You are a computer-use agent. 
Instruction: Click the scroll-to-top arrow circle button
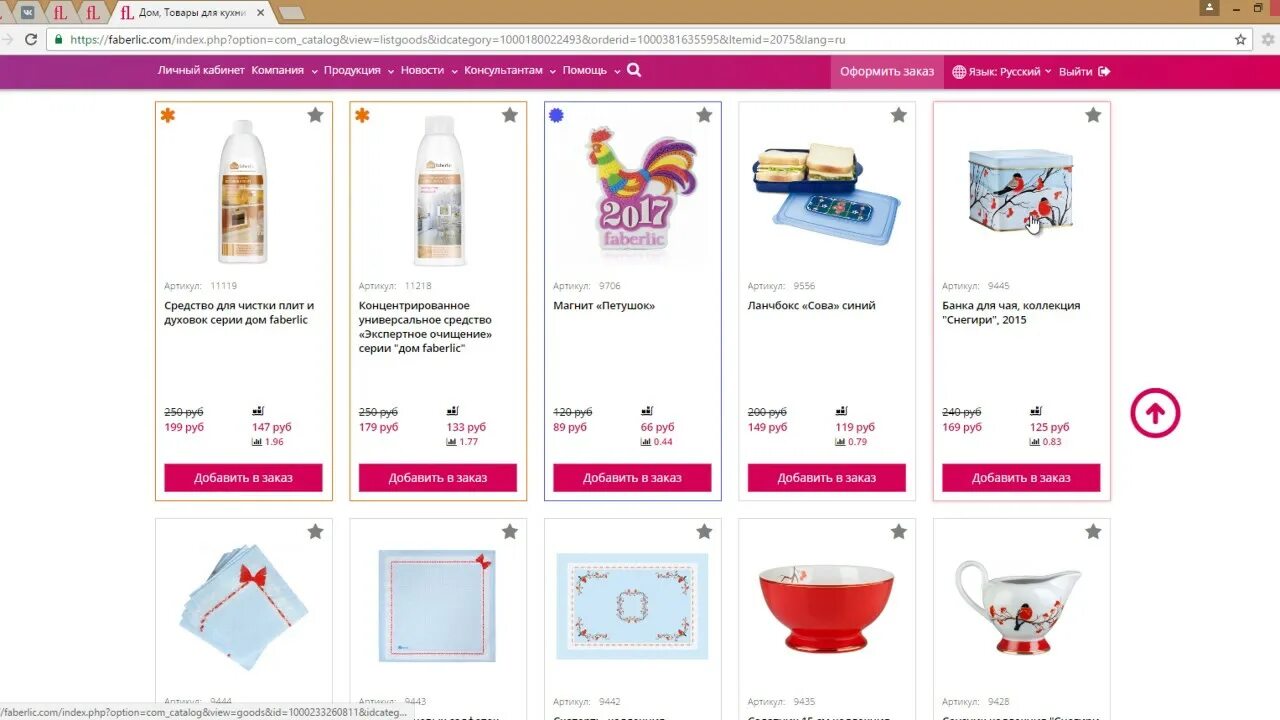1155,413
